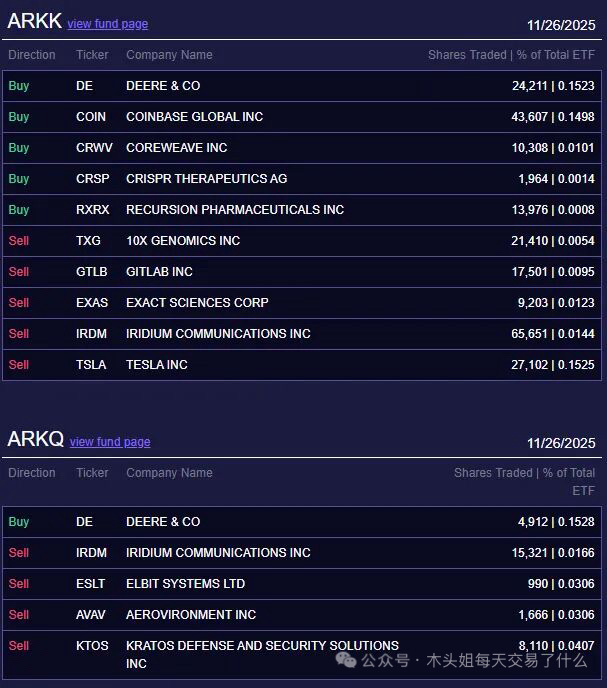
Task: Click DEERE & CO name in ARKQ table
Action: 163,522
